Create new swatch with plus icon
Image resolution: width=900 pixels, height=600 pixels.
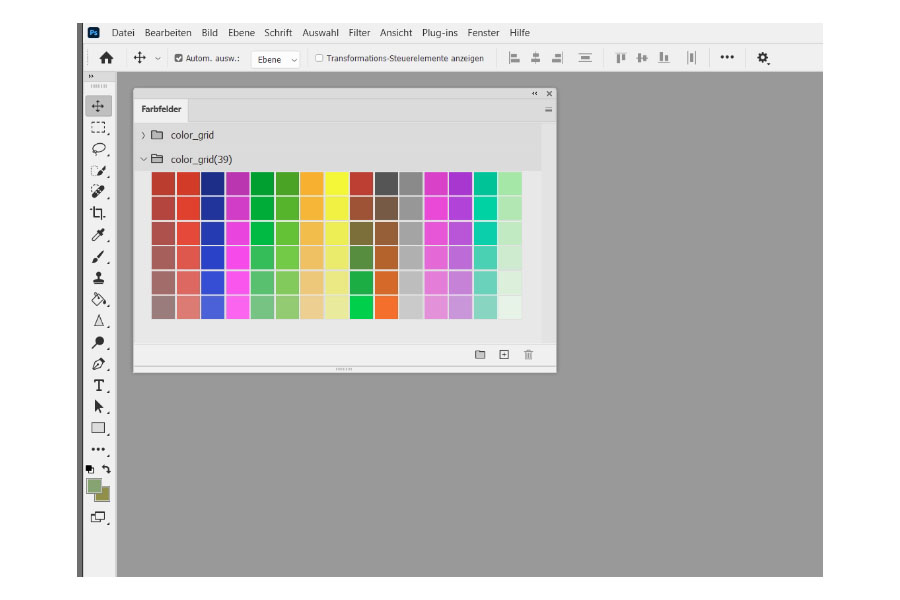504,354
